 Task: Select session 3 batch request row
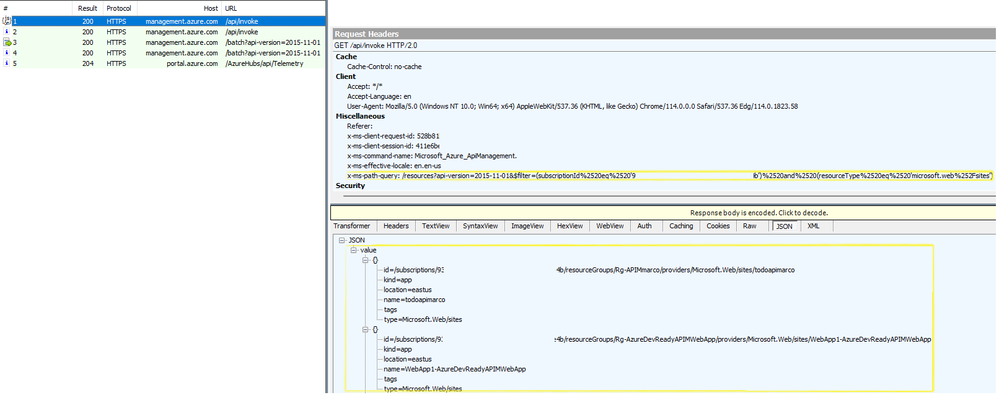162,42
